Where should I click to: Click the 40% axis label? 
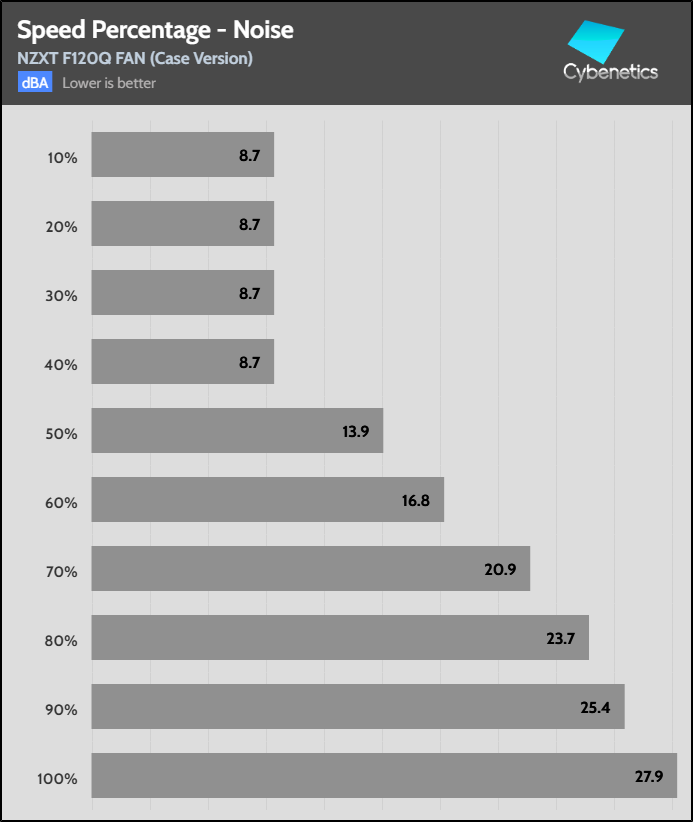62,365
